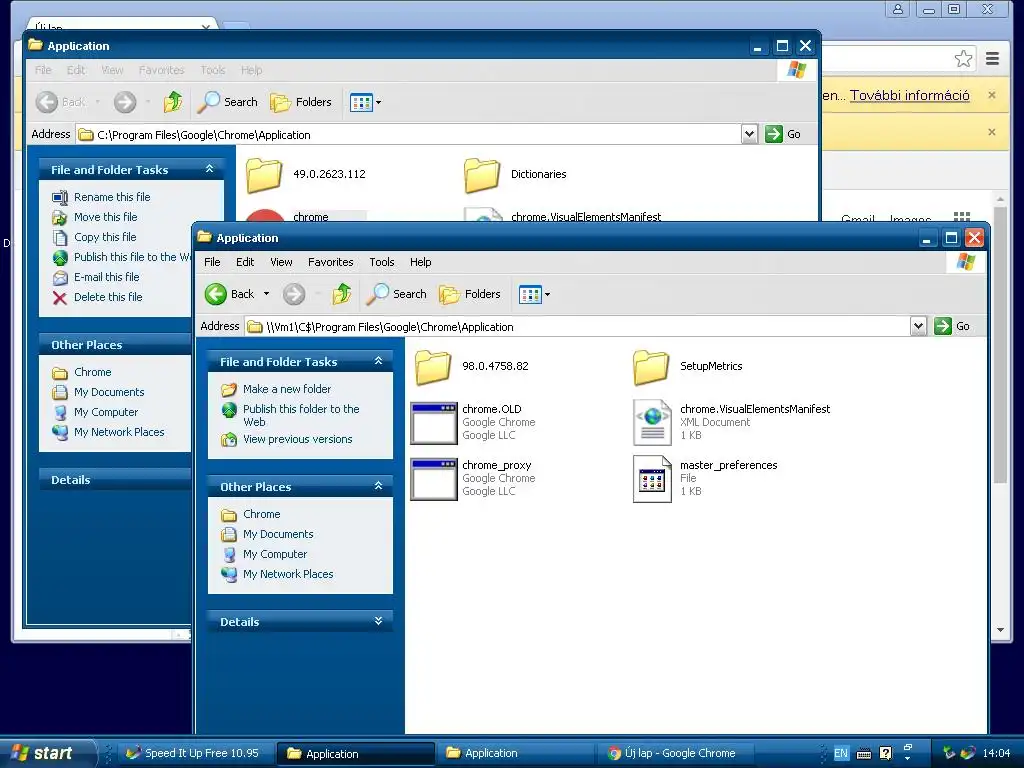Switch to Új lap - Google Chrome taskbar item
Screen dimensions: 1024x768
(676, 753)
